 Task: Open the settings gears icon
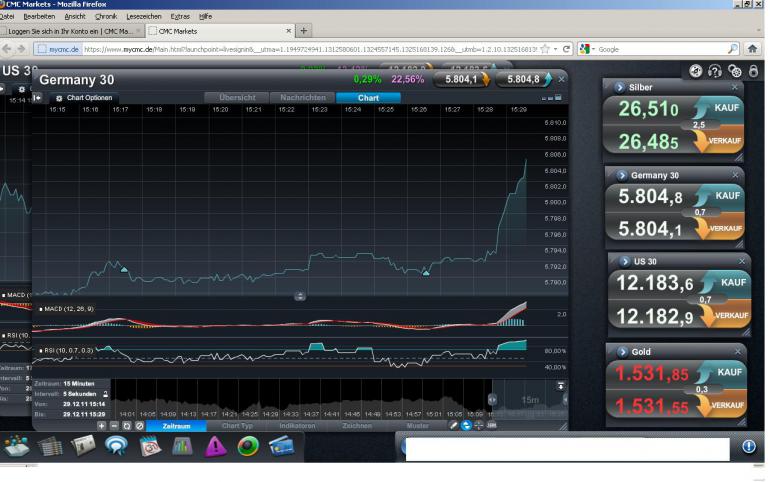point(735,71)
